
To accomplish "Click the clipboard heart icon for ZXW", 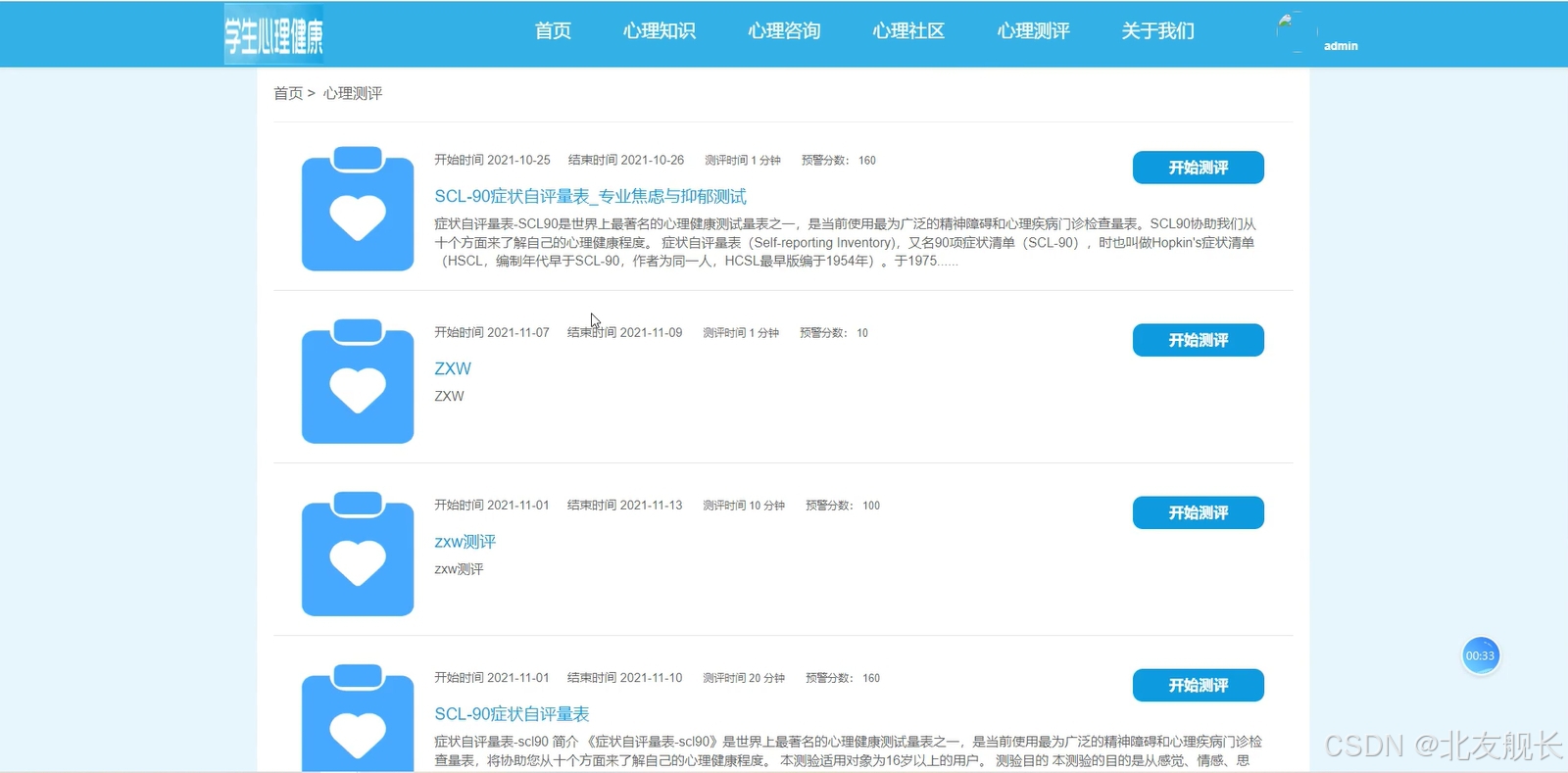I will click(x=358, y=380).
